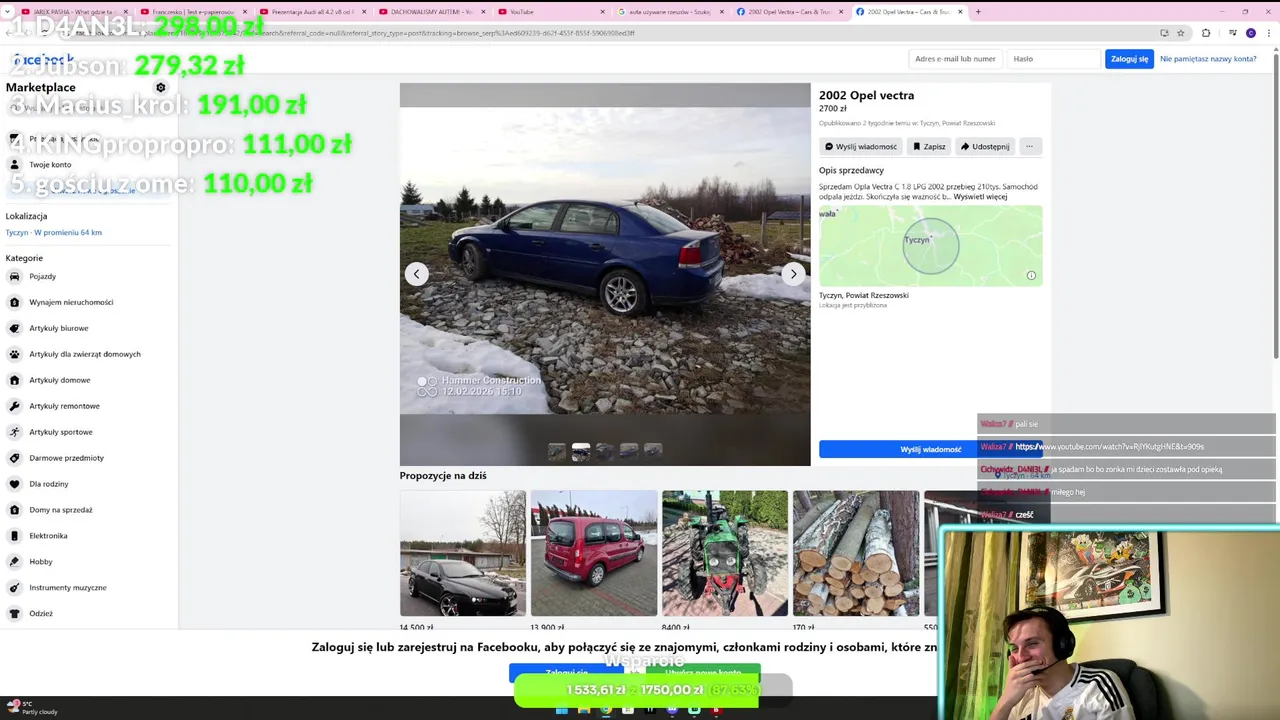This screenshot has height=720, width=1280.
Task: Select third photo thumbnail in carousel
Action: point(605,452)
